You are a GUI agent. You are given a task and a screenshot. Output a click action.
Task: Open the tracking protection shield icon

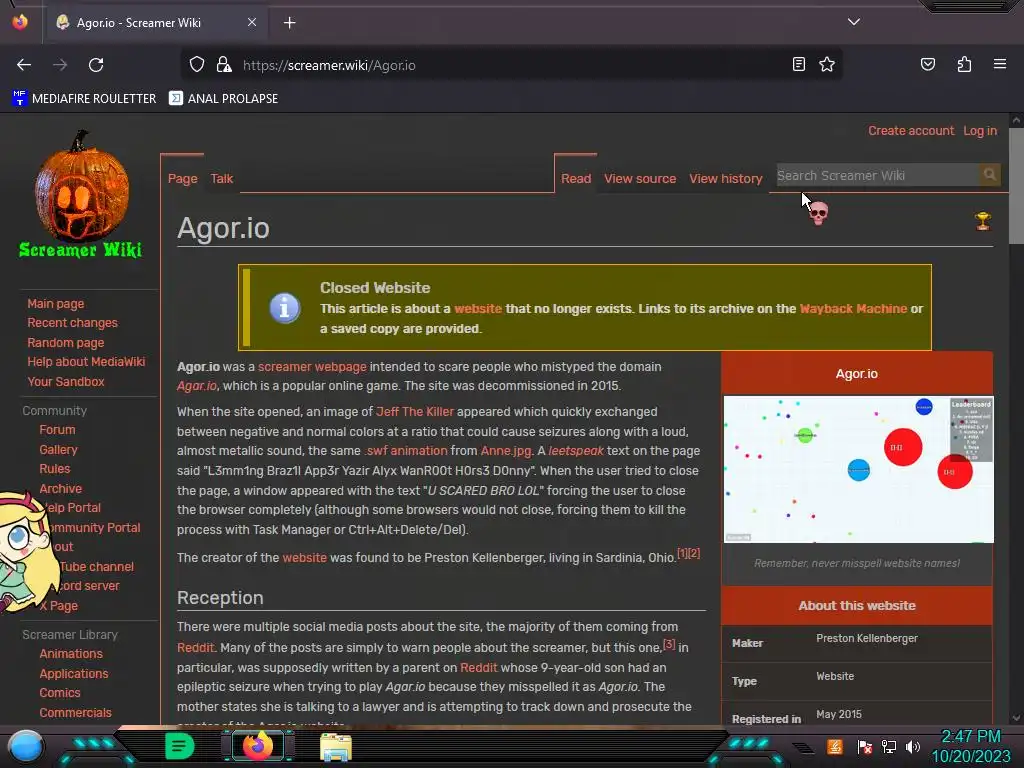(197, 65)
